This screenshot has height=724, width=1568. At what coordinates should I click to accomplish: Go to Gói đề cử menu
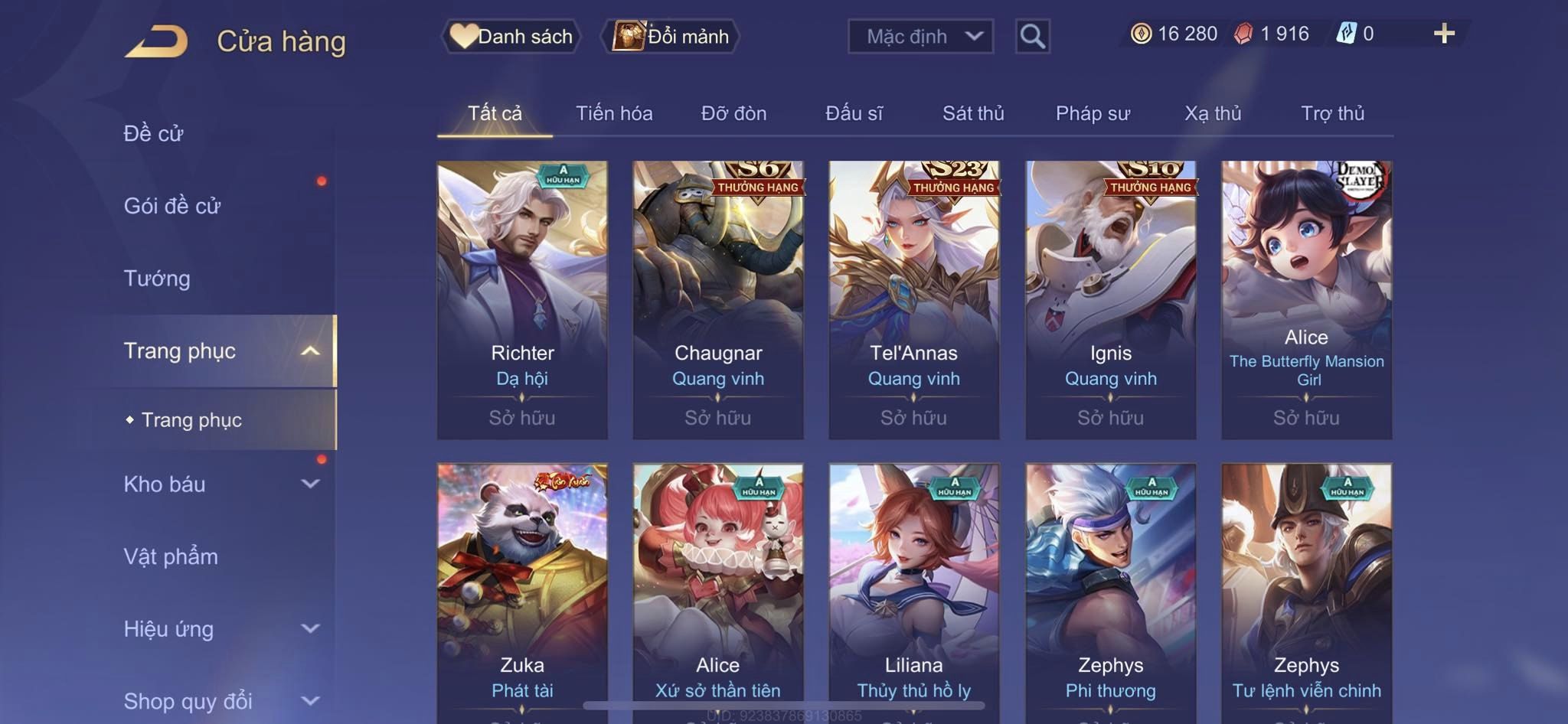172,206
